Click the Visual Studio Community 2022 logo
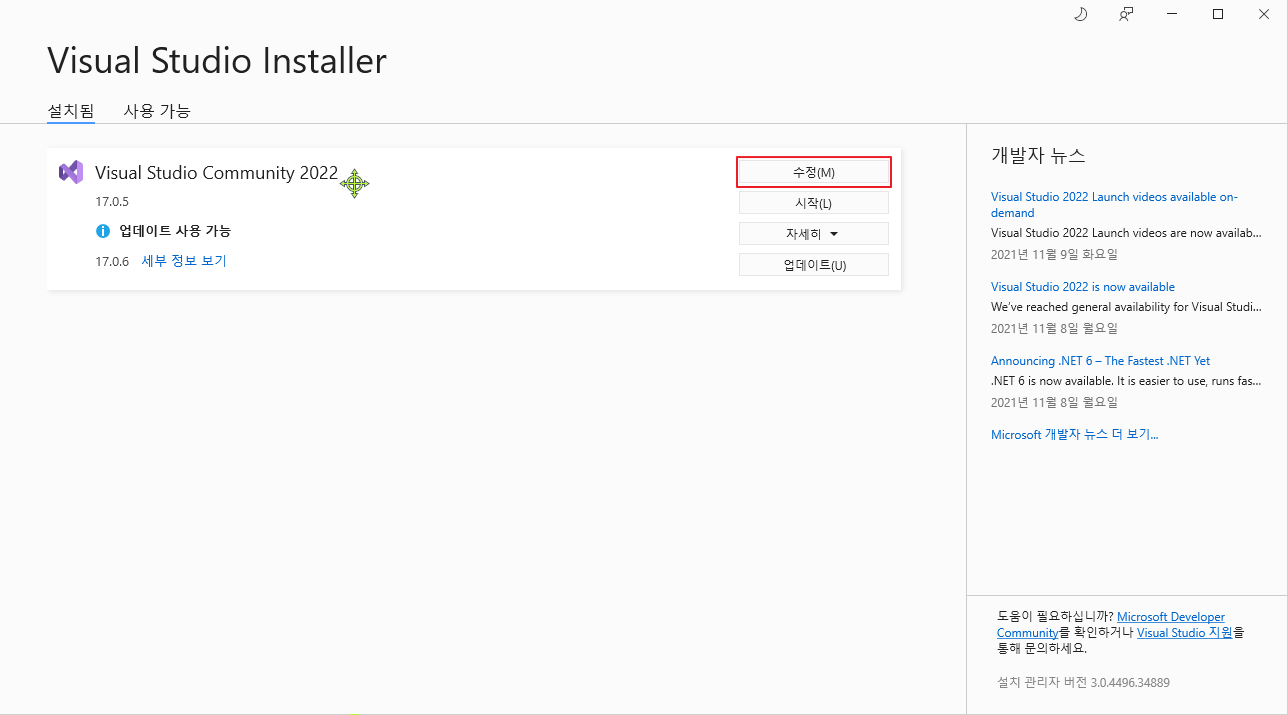1288x715 pixels. click(71, 172)
